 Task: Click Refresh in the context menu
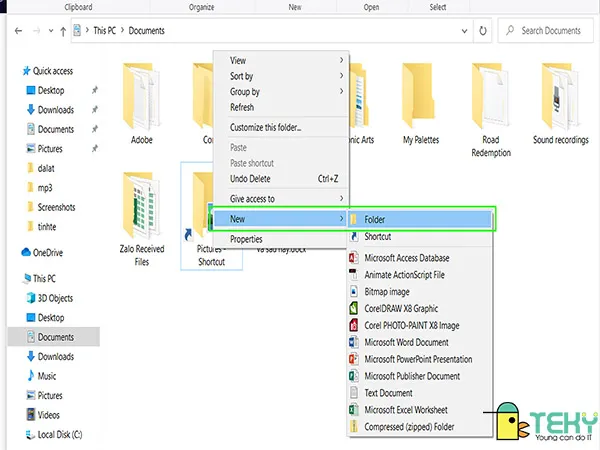point(242,107)
